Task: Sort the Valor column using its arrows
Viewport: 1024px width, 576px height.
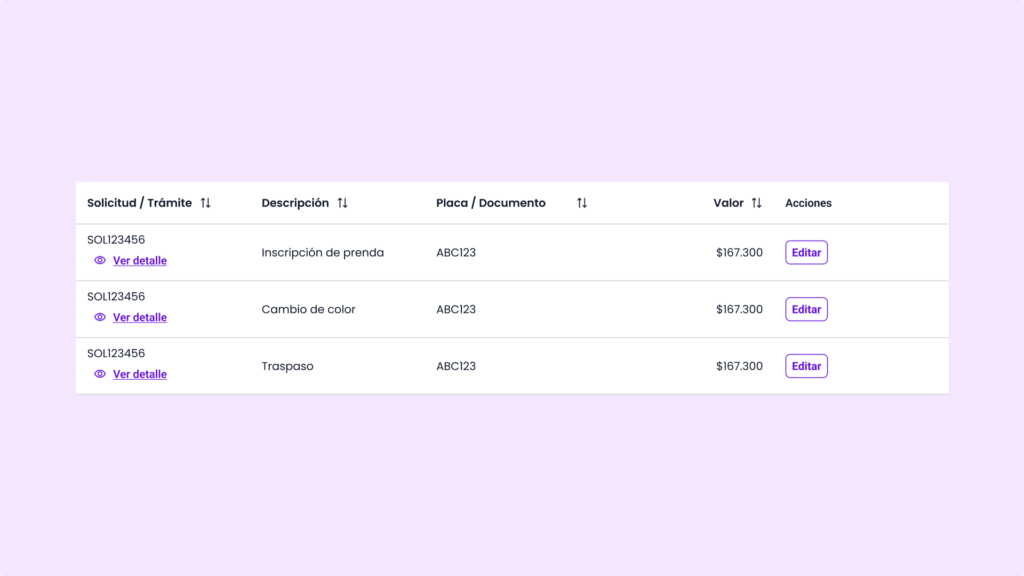Action: 756,203
